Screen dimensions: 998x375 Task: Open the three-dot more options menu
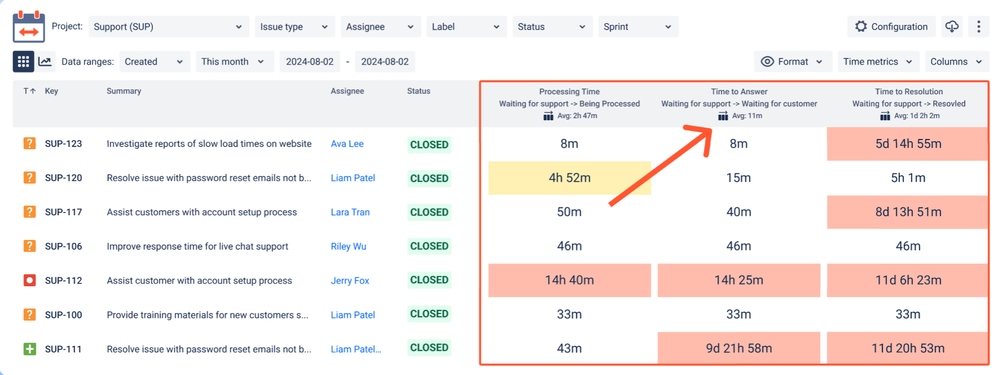click(978, 27)
